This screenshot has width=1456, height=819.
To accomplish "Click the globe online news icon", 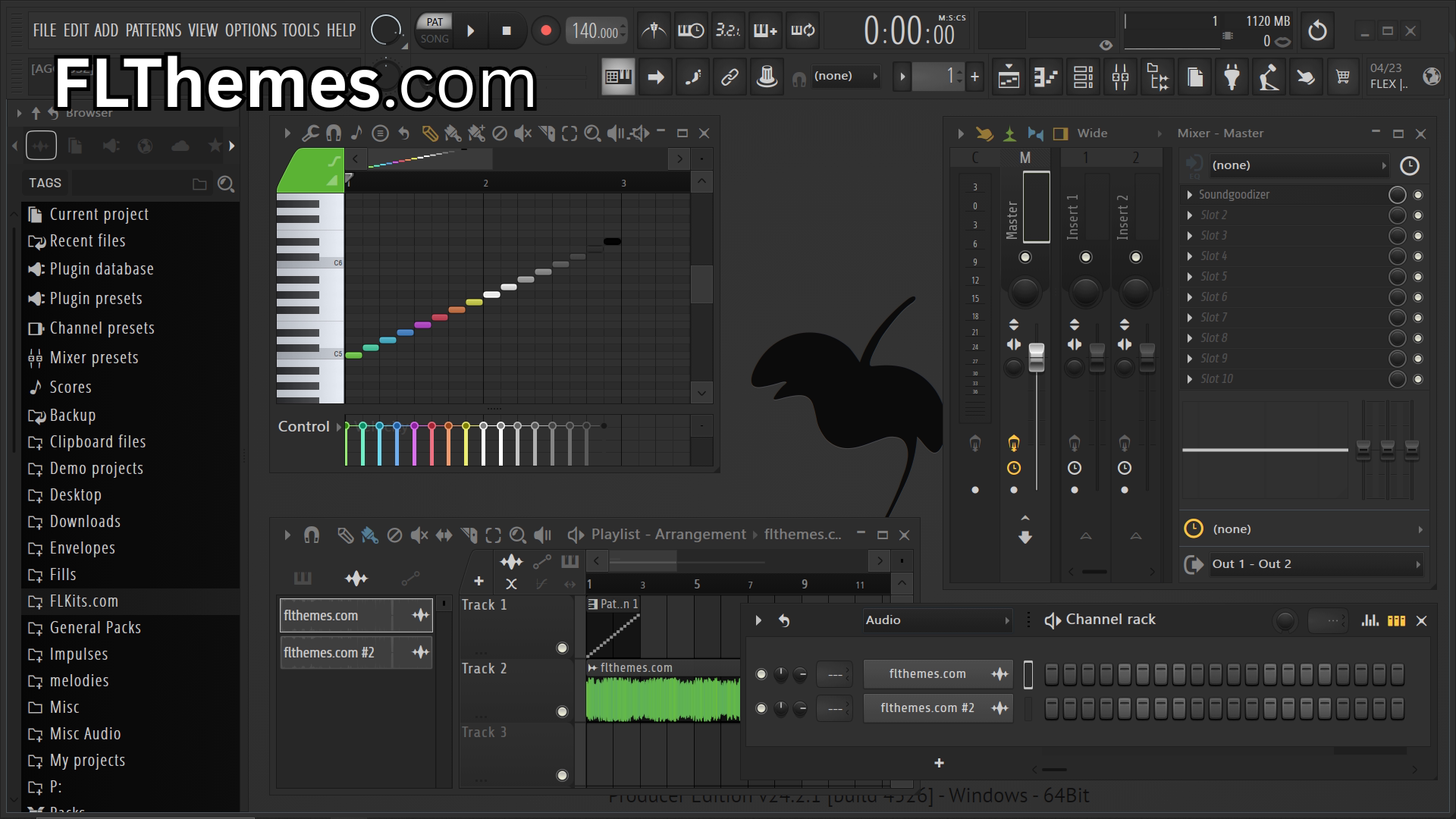I will (x=1432, y=77).
